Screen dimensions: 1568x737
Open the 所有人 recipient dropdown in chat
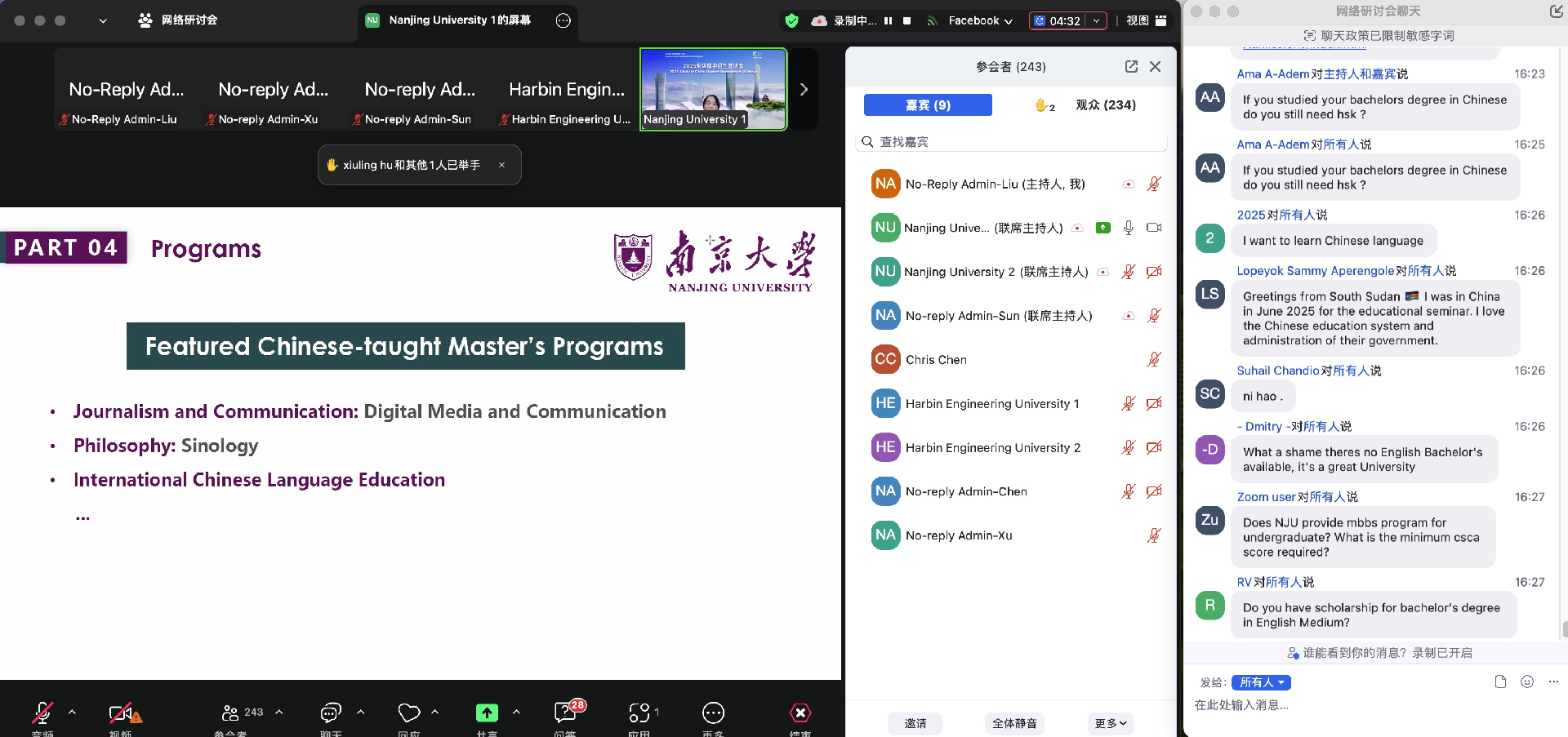(1261, 682)
